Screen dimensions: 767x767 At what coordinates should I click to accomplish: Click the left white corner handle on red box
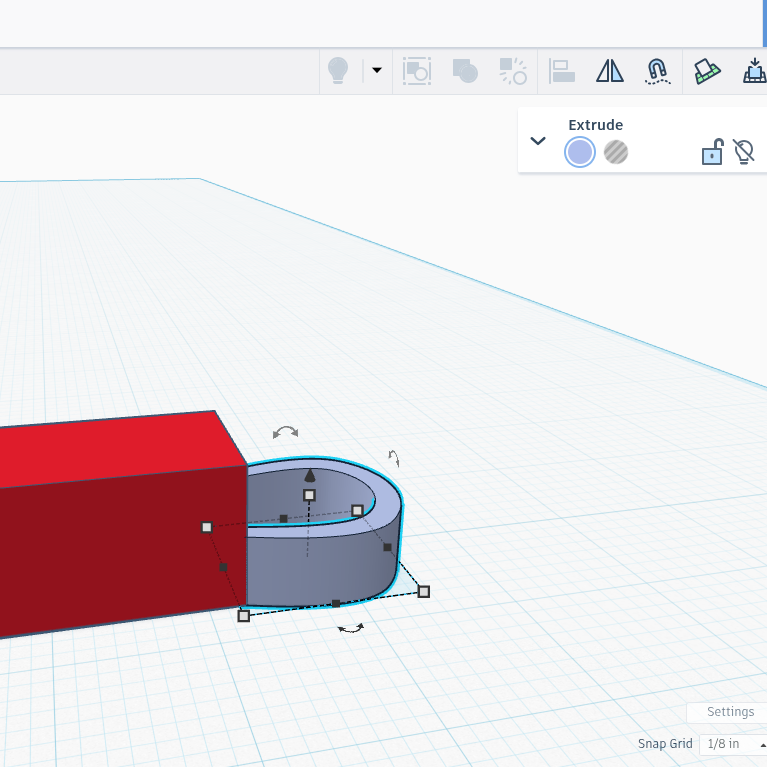coord(207,527)
